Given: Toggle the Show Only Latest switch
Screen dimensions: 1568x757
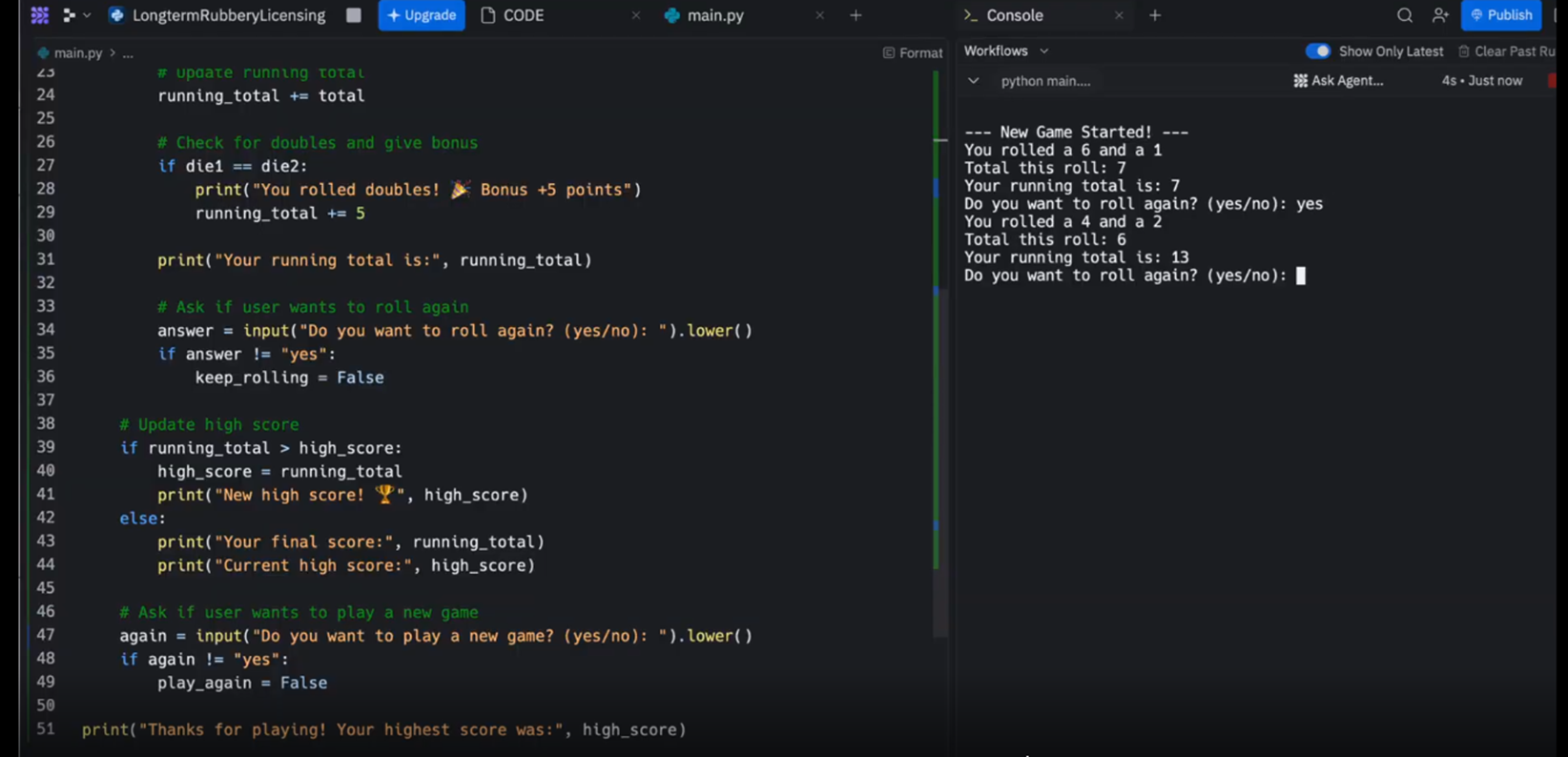Looking at the screenshot, I should pyautogui.click(x=1317, y=51).
